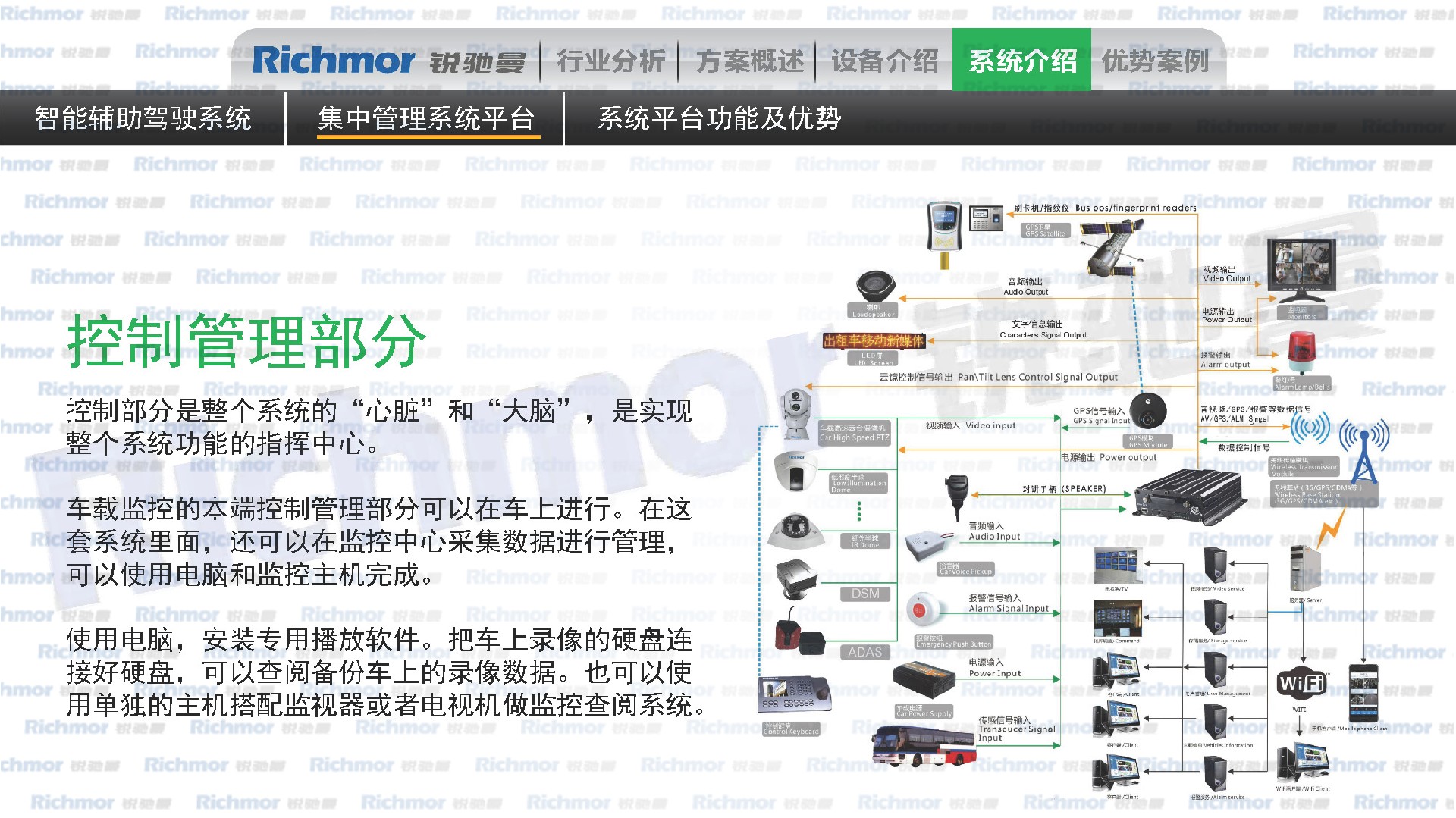Click the red LED Screen sign

click(874, 341)
